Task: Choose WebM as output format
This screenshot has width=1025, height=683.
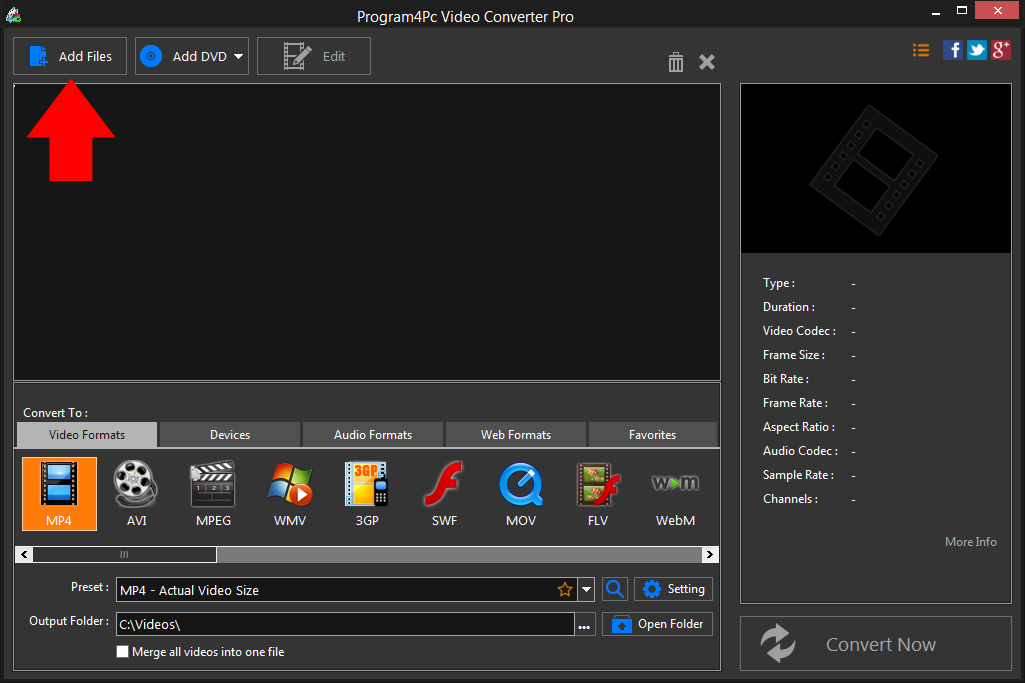Action: point(675,493)
